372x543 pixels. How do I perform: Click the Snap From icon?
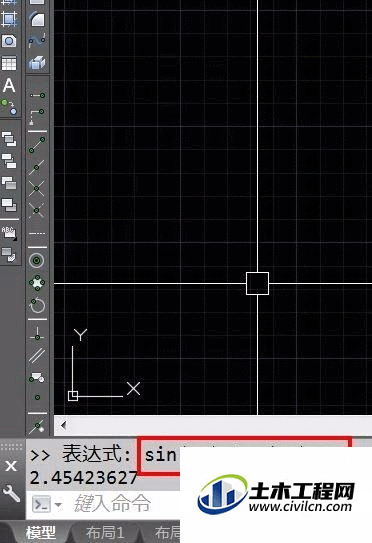click(x=37, y=116)
